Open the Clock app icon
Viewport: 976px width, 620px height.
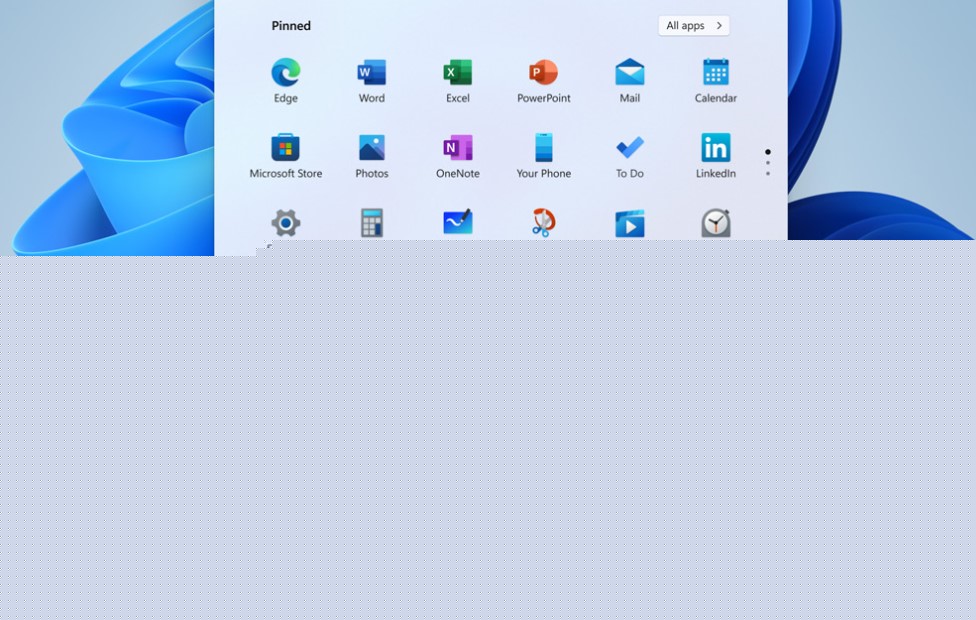click(x=715, y=222)
